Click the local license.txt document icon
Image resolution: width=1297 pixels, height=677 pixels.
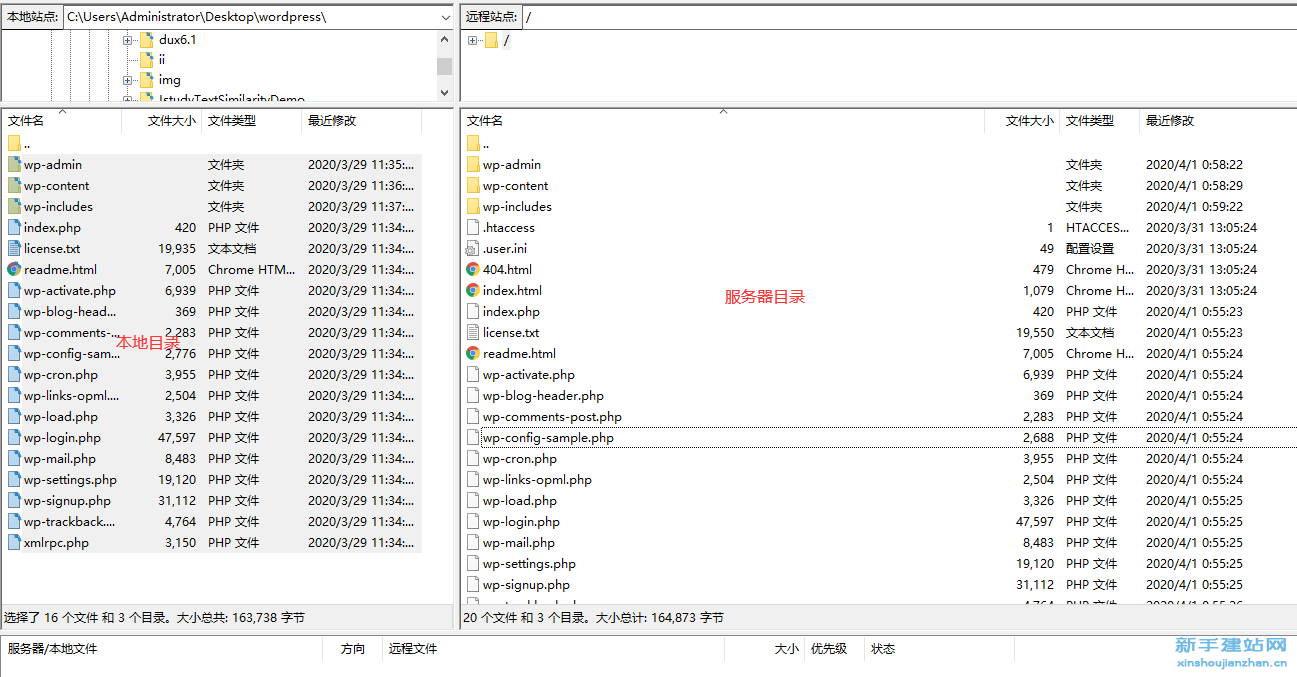point(14,248)
